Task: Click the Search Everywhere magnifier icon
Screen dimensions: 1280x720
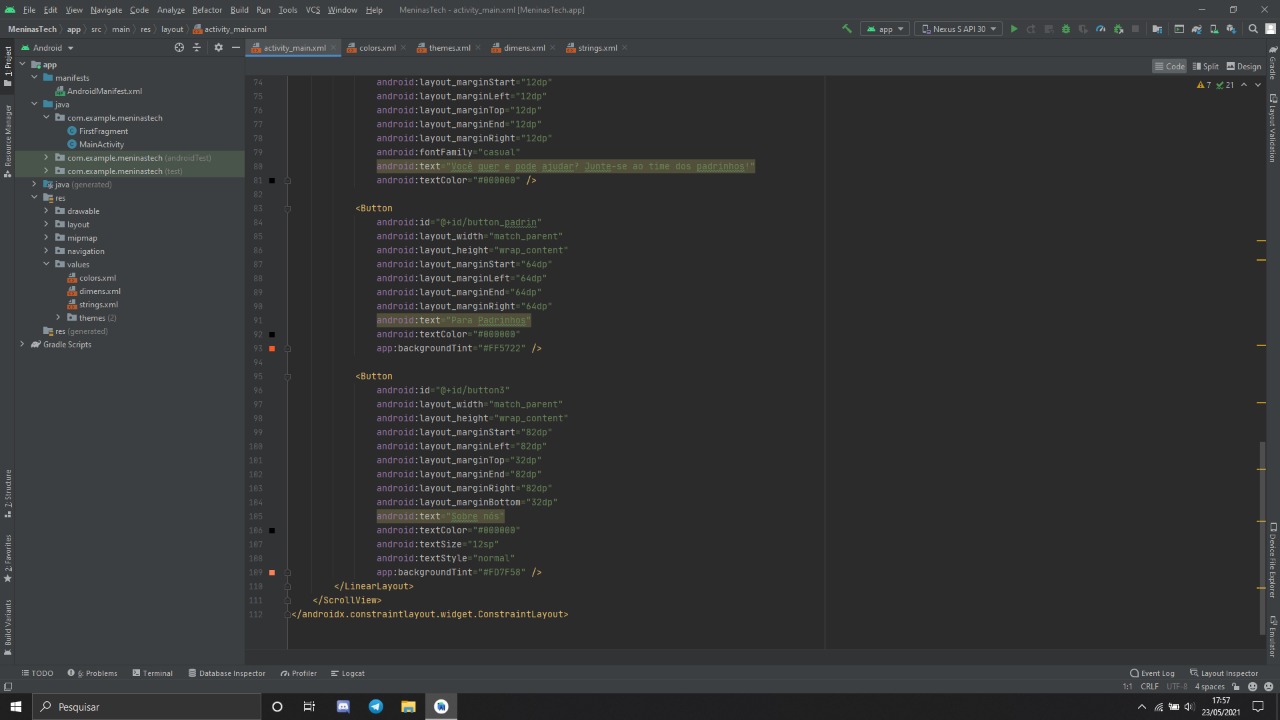Action: click(x=1253, y=29)
